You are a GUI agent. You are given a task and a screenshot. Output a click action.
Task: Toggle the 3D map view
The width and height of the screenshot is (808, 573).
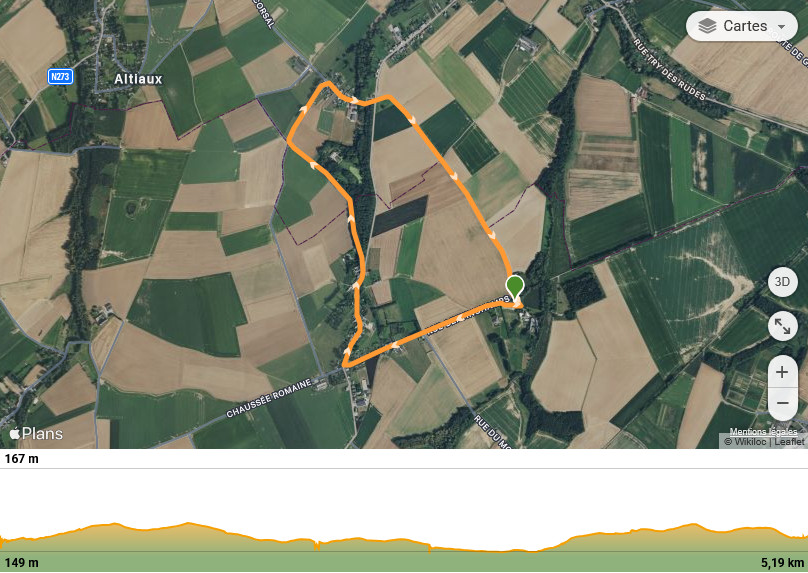(x=782, y=282)
